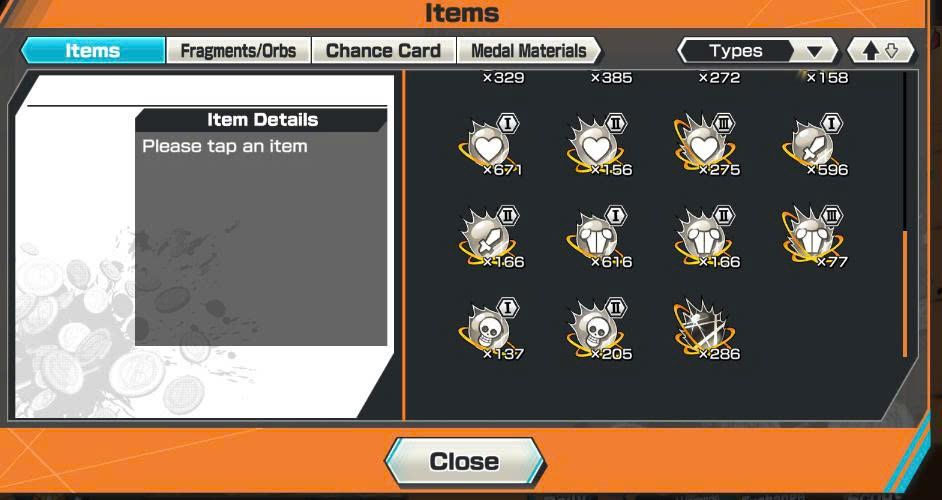Image resolution: width=942 pixels, height=500 pixels.
Task: Choose the armor crystal tier II item
Action: pos(706,237)
